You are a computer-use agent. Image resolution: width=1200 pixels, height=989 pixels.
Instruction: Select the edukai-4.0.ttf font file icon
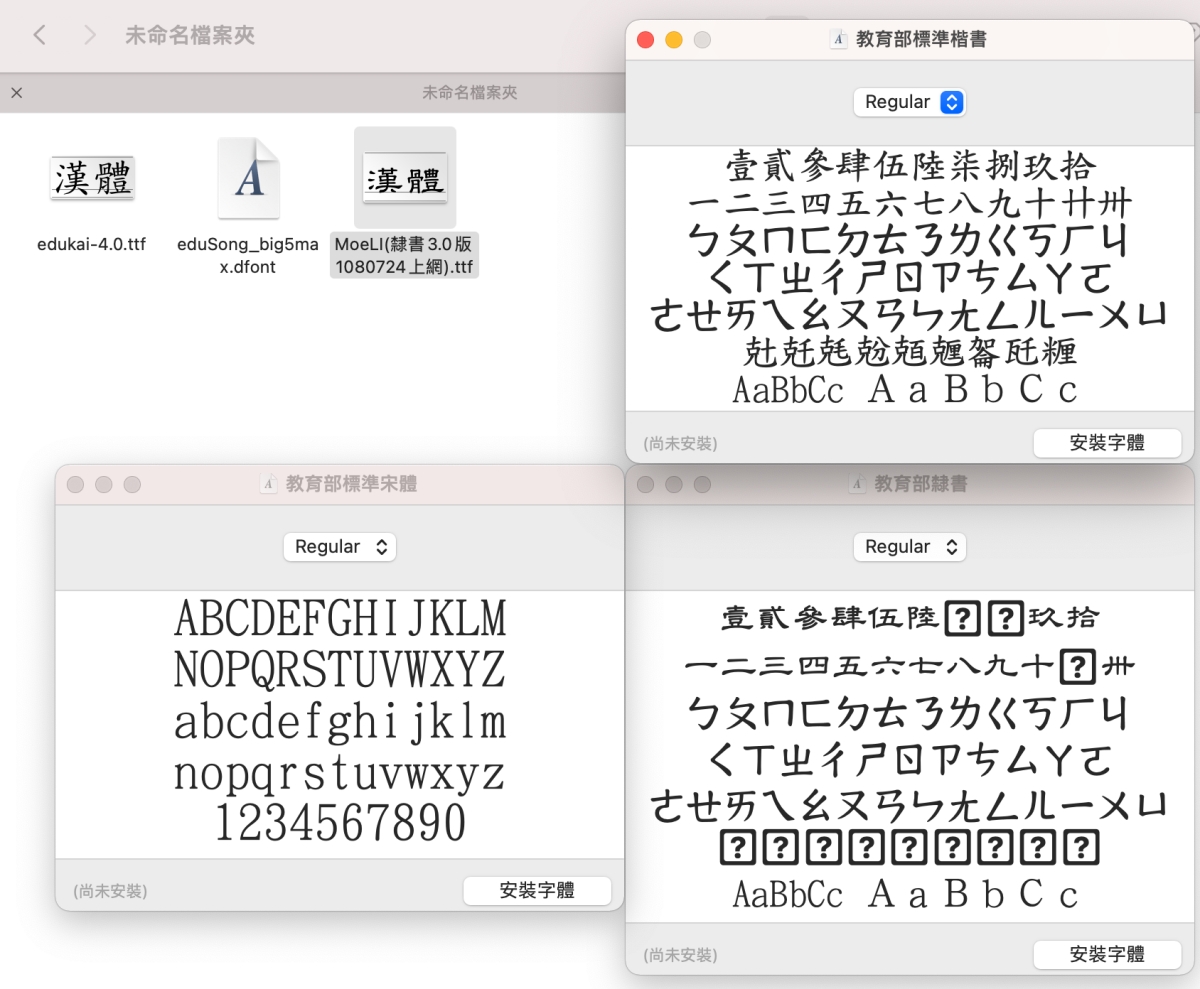point(92,180)
